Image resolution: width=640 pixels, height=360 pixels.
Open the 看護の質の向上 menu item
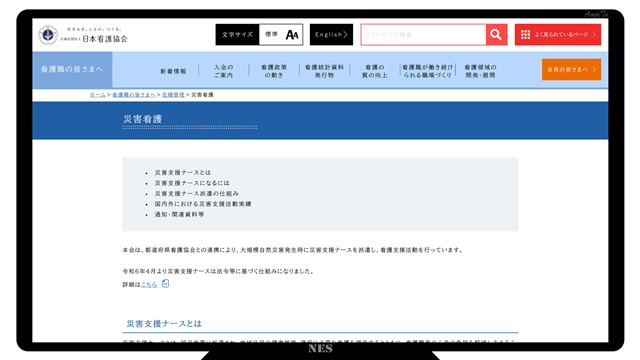(x=375, y=71)
